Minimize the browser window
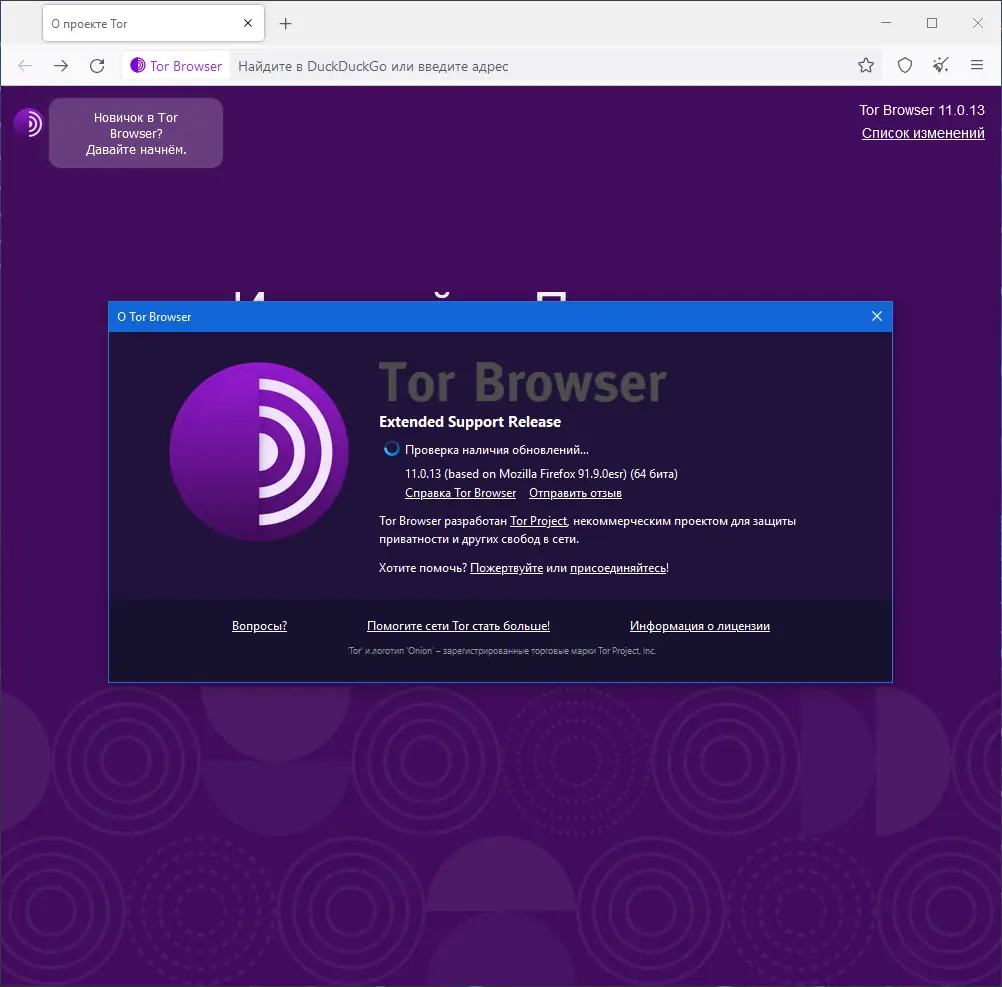The height and width of the screenshot is (987, 1002). [886, 23]
